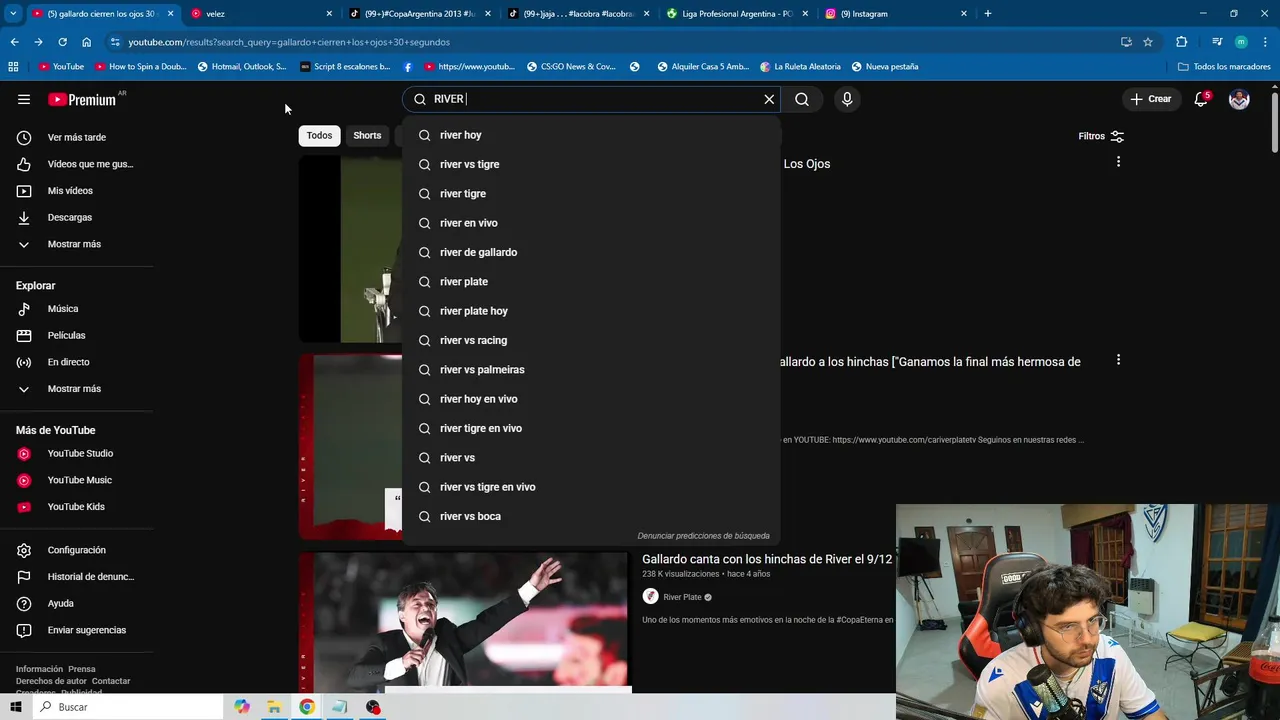Image resolution: width=1280 pixels, height=720 pixels.
Task: Open Enviar sugerencias feedback
Action: click(x=77, y=630)
